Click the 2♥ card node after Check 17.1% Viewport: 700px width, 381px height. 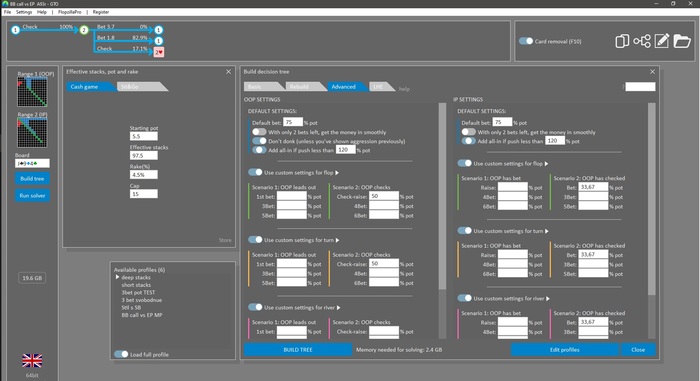(159, 52)
